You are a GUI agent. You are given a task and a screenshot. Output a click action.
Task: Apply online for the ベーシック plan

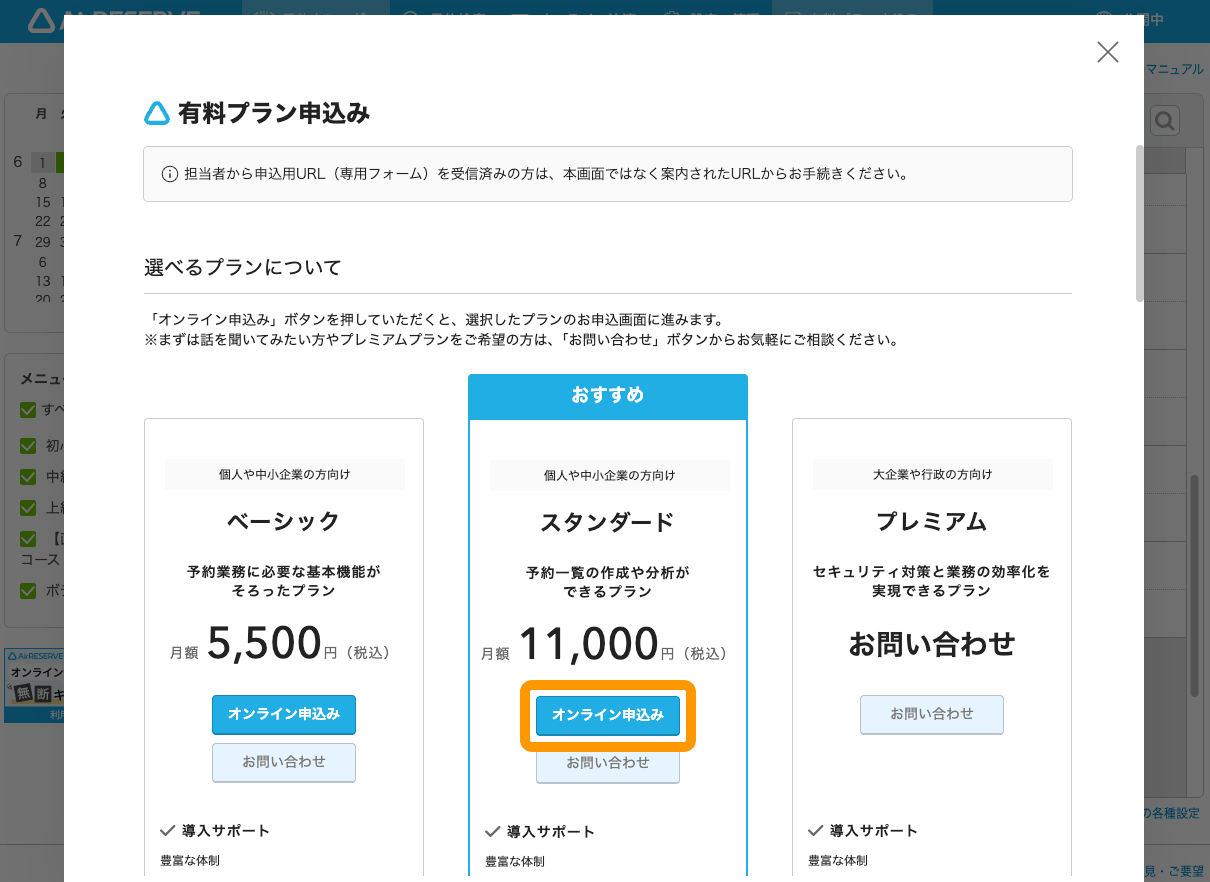[x=284, y=714]
